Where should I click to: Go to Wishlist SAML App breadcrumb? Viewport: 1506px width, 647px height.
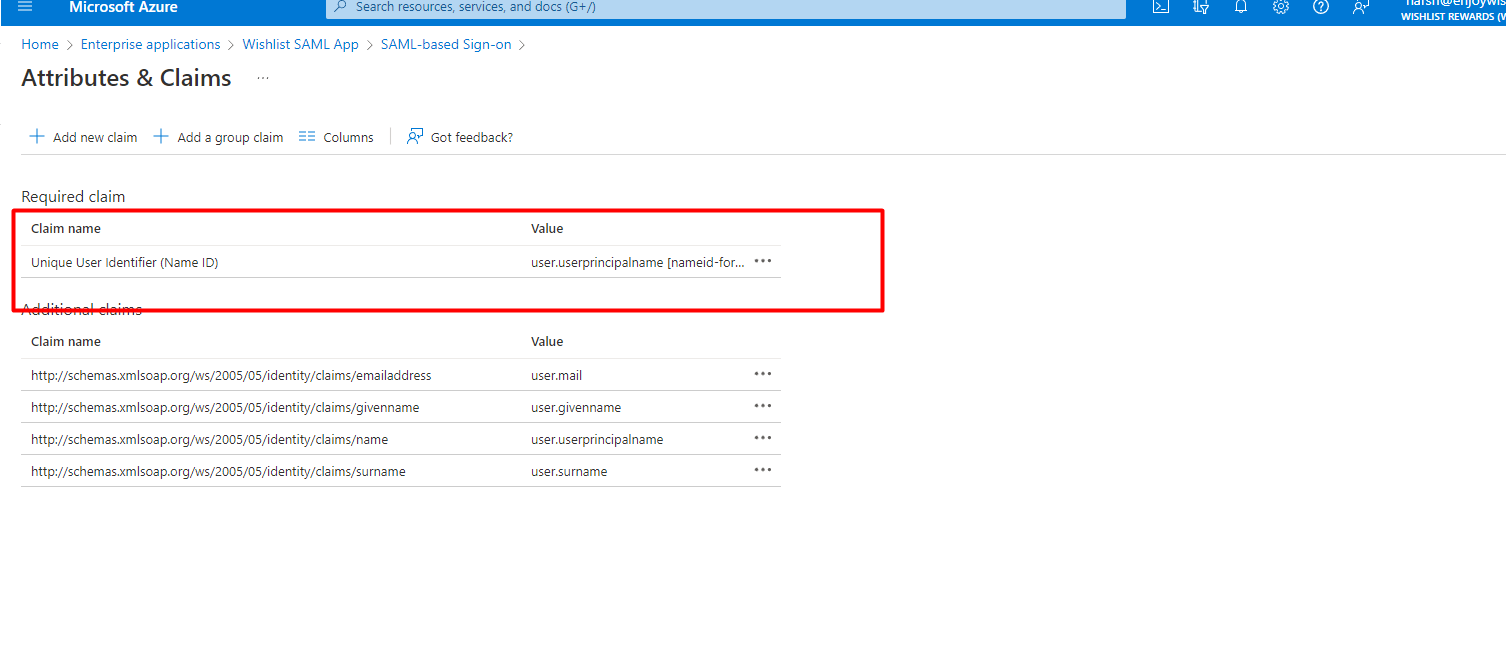click(x=300, y=45)
